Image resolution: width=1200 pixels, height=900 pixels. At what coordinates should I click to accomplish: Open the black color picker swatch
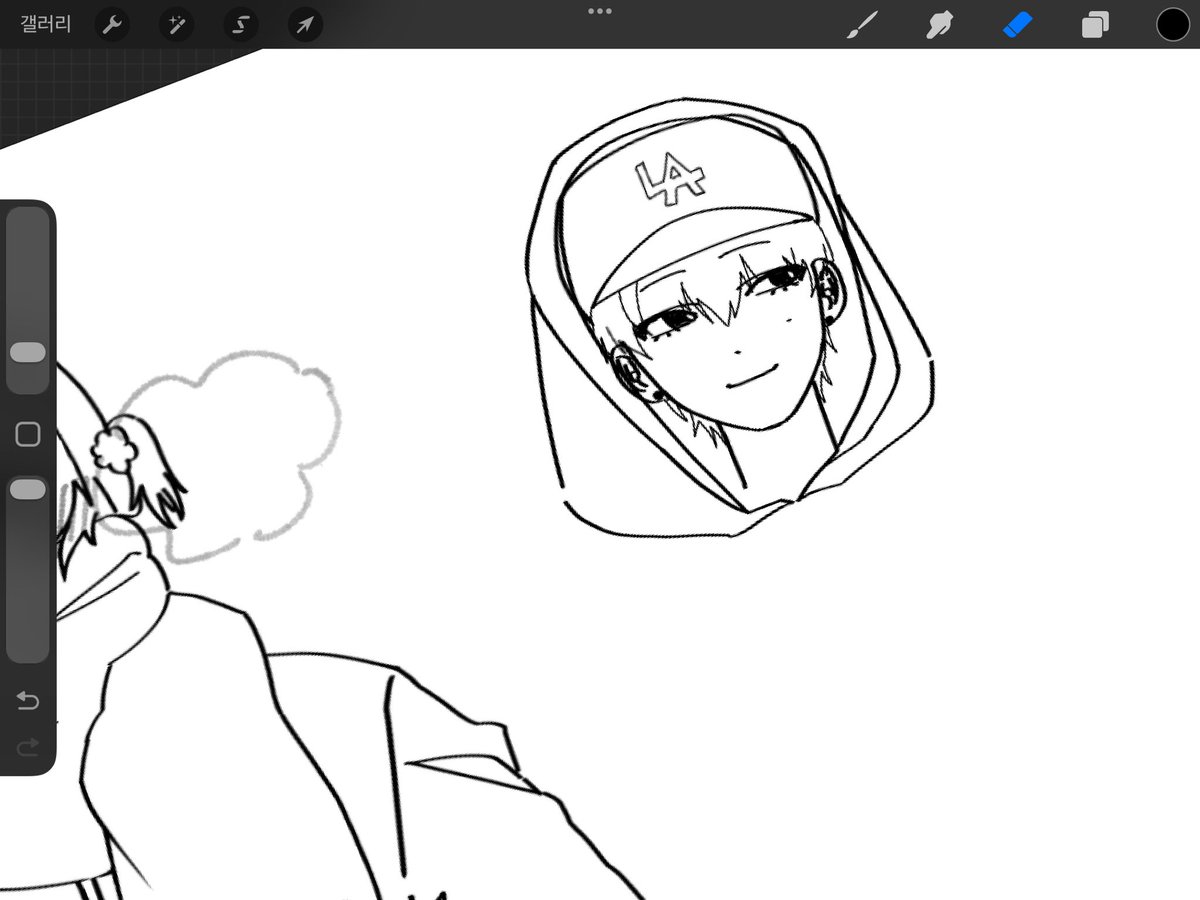click(x=1173, y=24)
